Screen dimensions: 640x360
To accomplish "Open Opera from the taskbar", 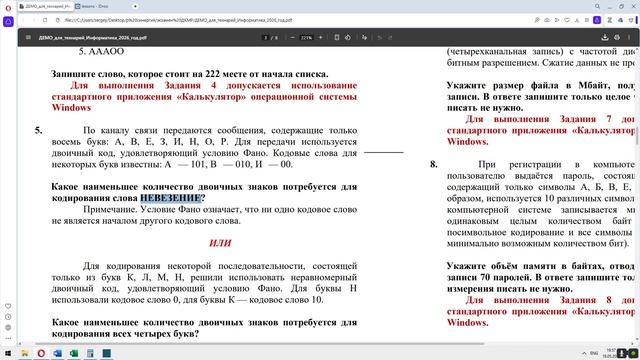I will click(41, 353).
